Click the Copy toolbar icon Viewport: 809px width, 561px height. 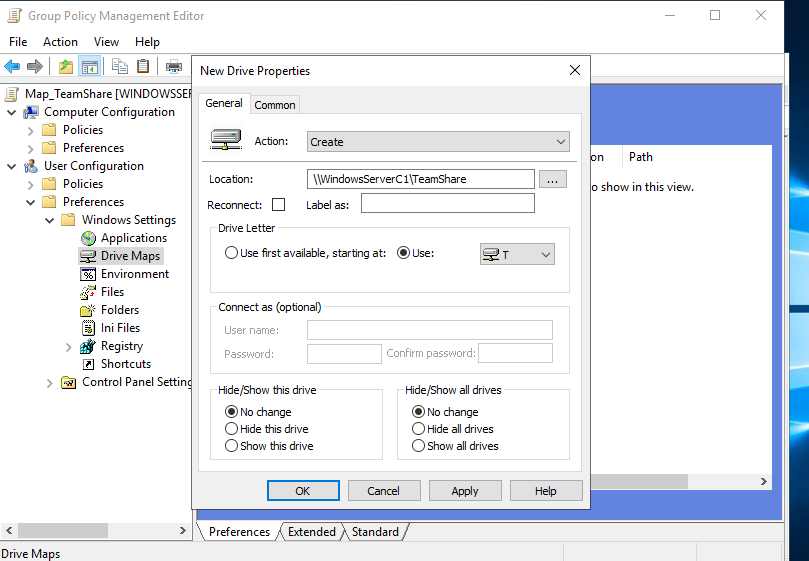pos(120,66)
